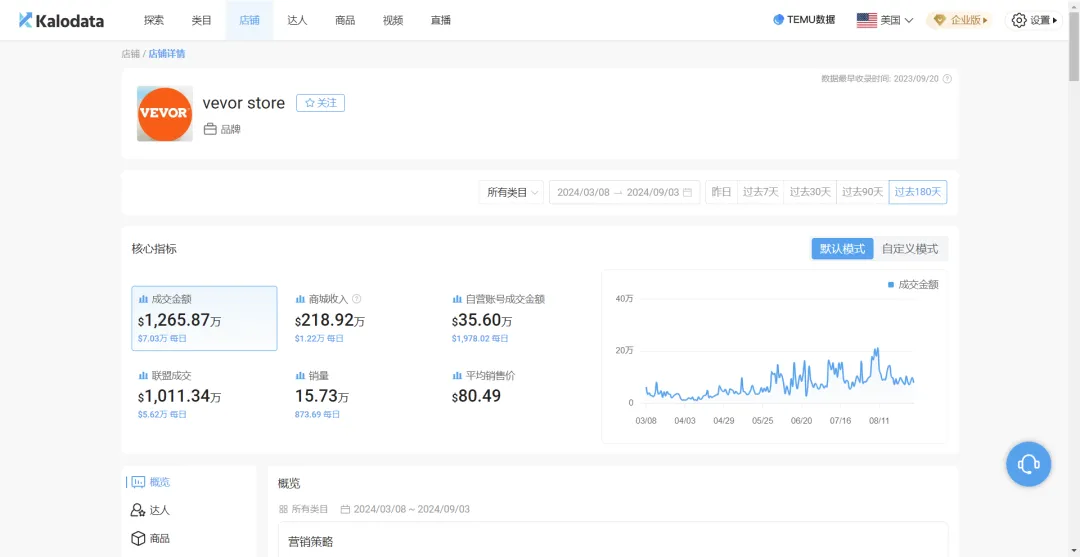Click the 达人 sidebar person icon
1080x557 pixels.
point(137,510)
